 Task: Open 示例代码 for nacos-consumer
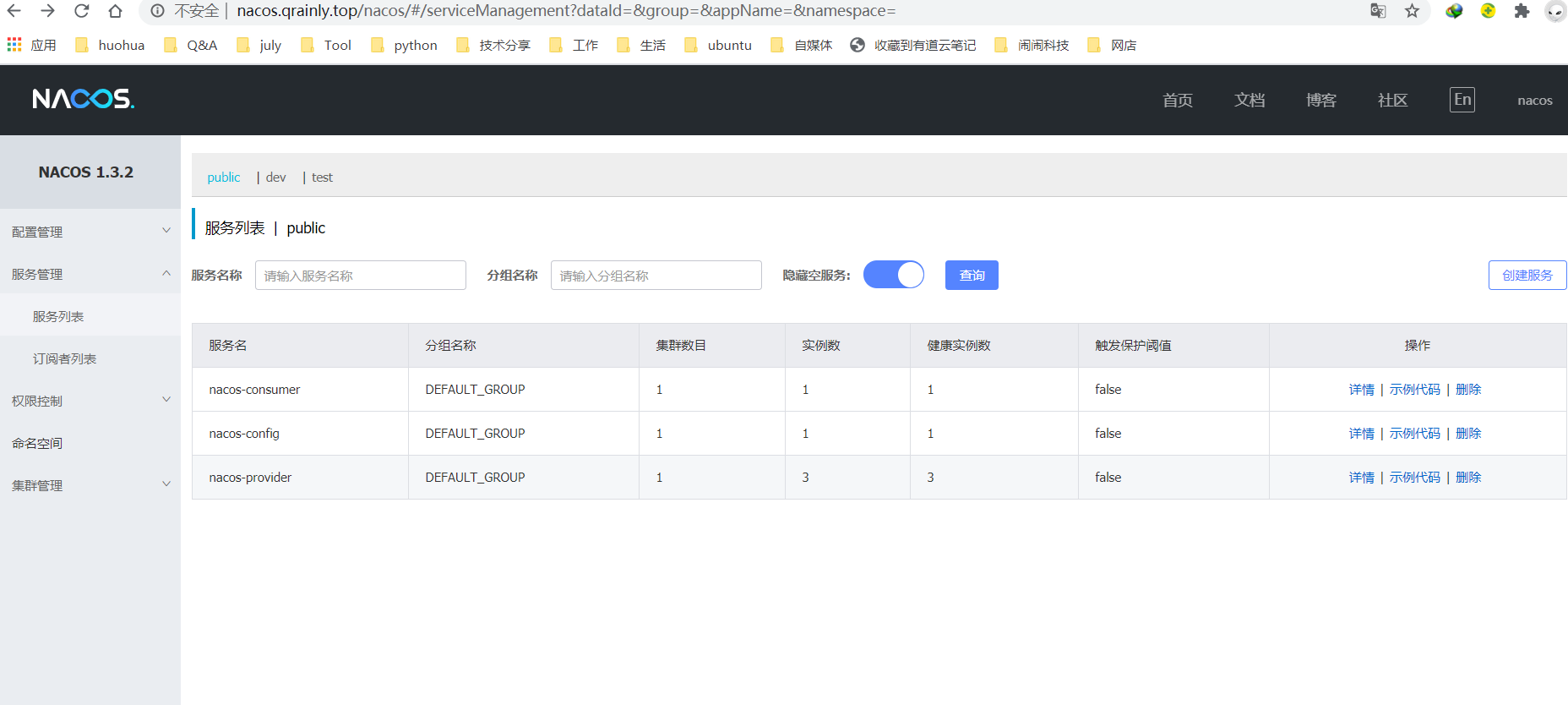pyautogui.click(x=1414, y=389)
